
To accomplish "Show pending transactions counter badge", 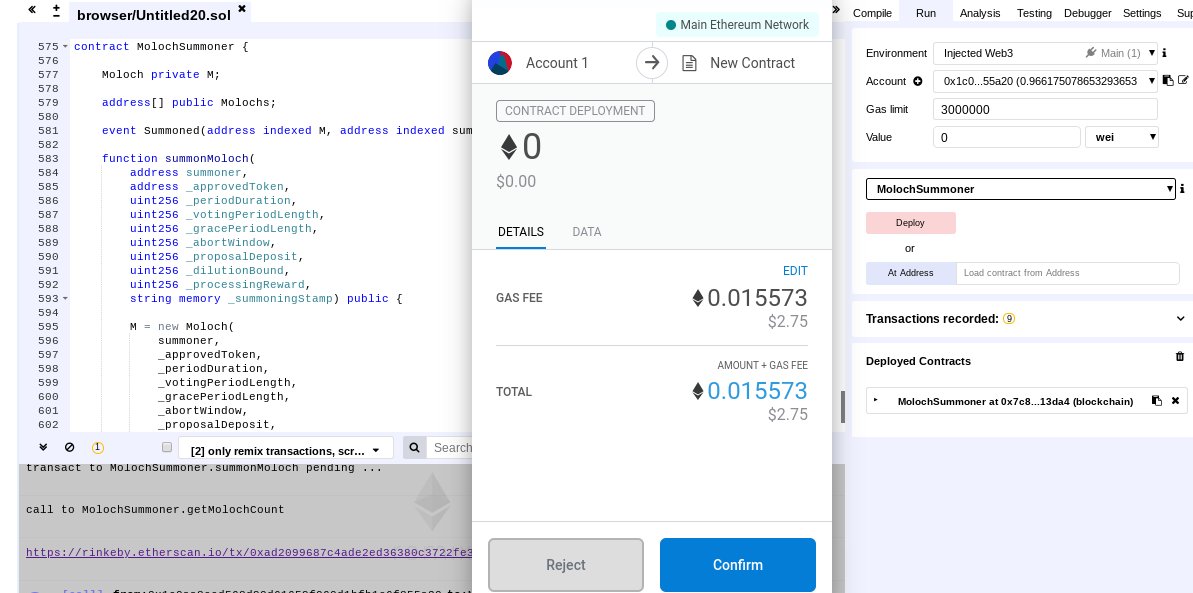I will click(x=97, y=448).
